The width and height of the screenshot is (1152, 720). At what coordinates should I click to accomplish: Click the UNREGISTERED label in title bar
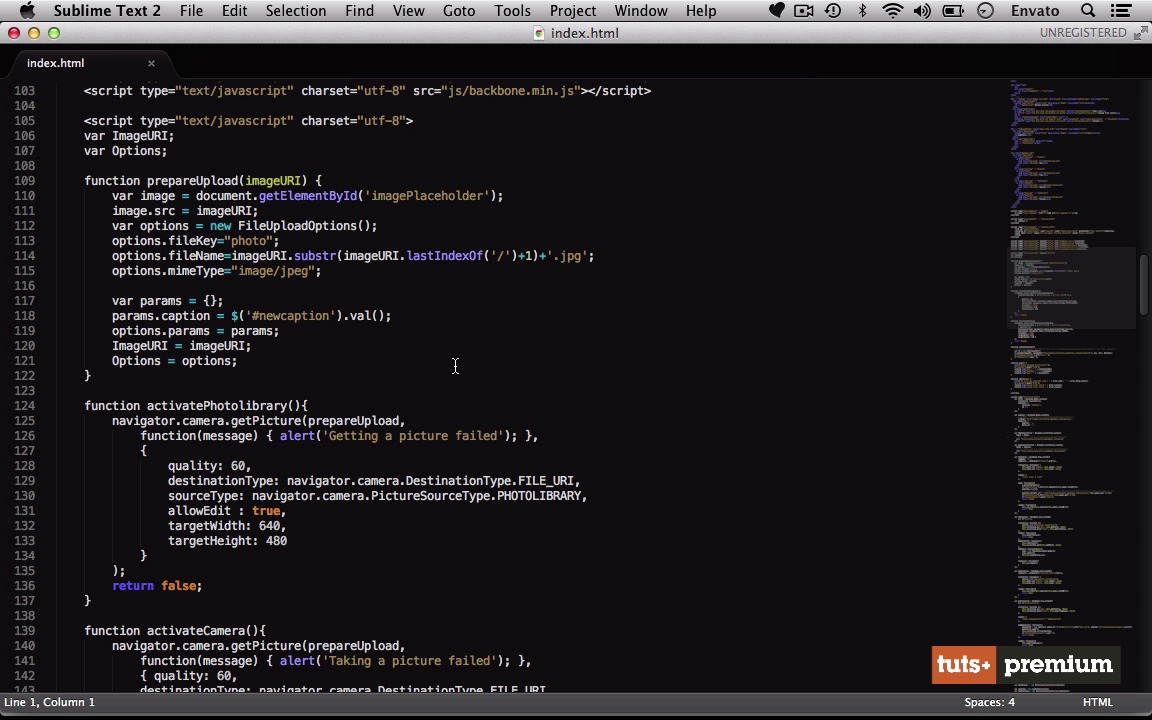click(x=1083, y=33)
